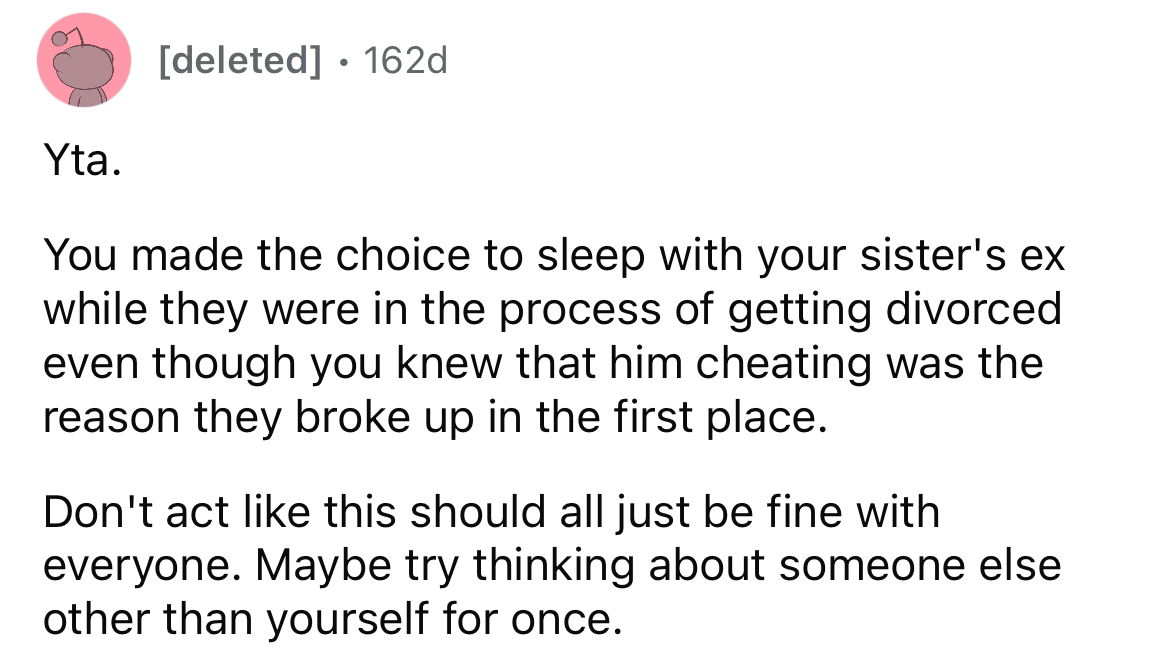Click the 162d comment timestamp

pos(406,62)
